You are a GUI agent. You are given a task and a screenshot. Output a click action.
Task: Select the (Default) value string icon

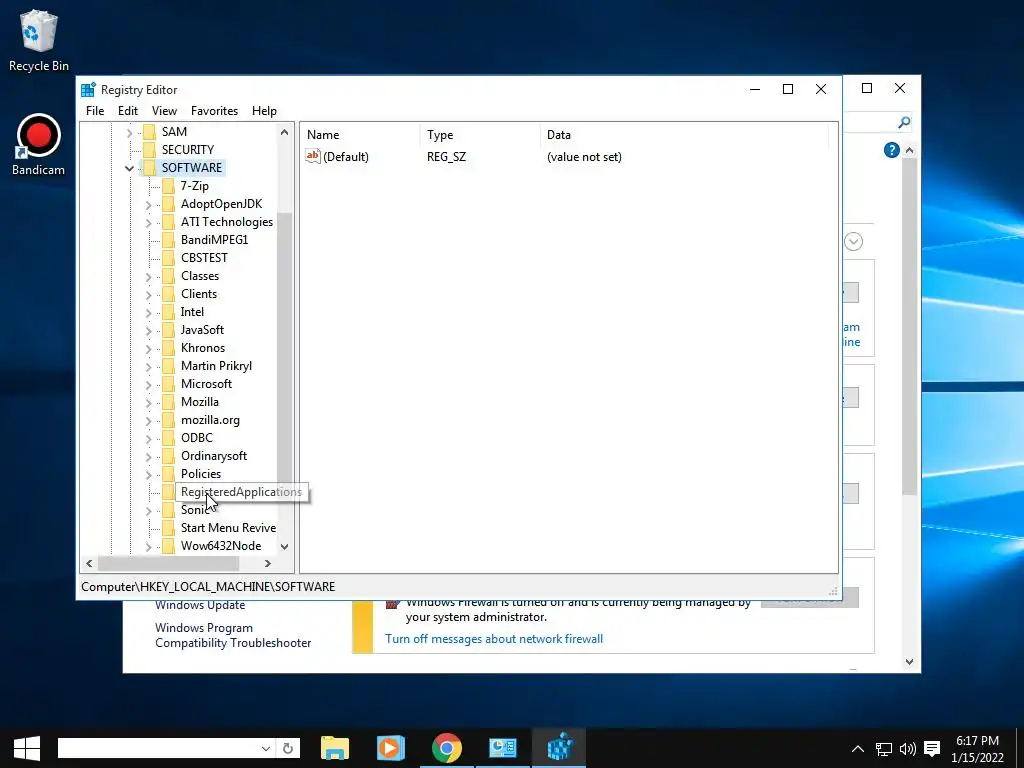pyautogui.click(x=313, y=156)
